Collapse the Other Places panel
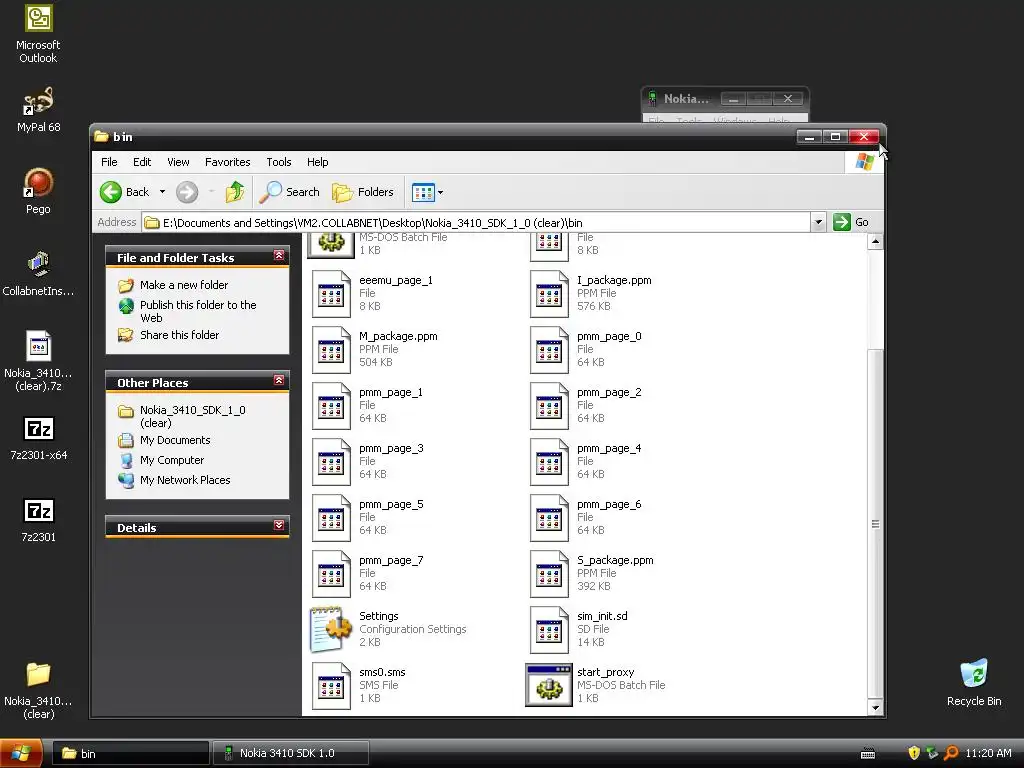The width and height of the screenshot is (1024, 768). pos(279,380)
